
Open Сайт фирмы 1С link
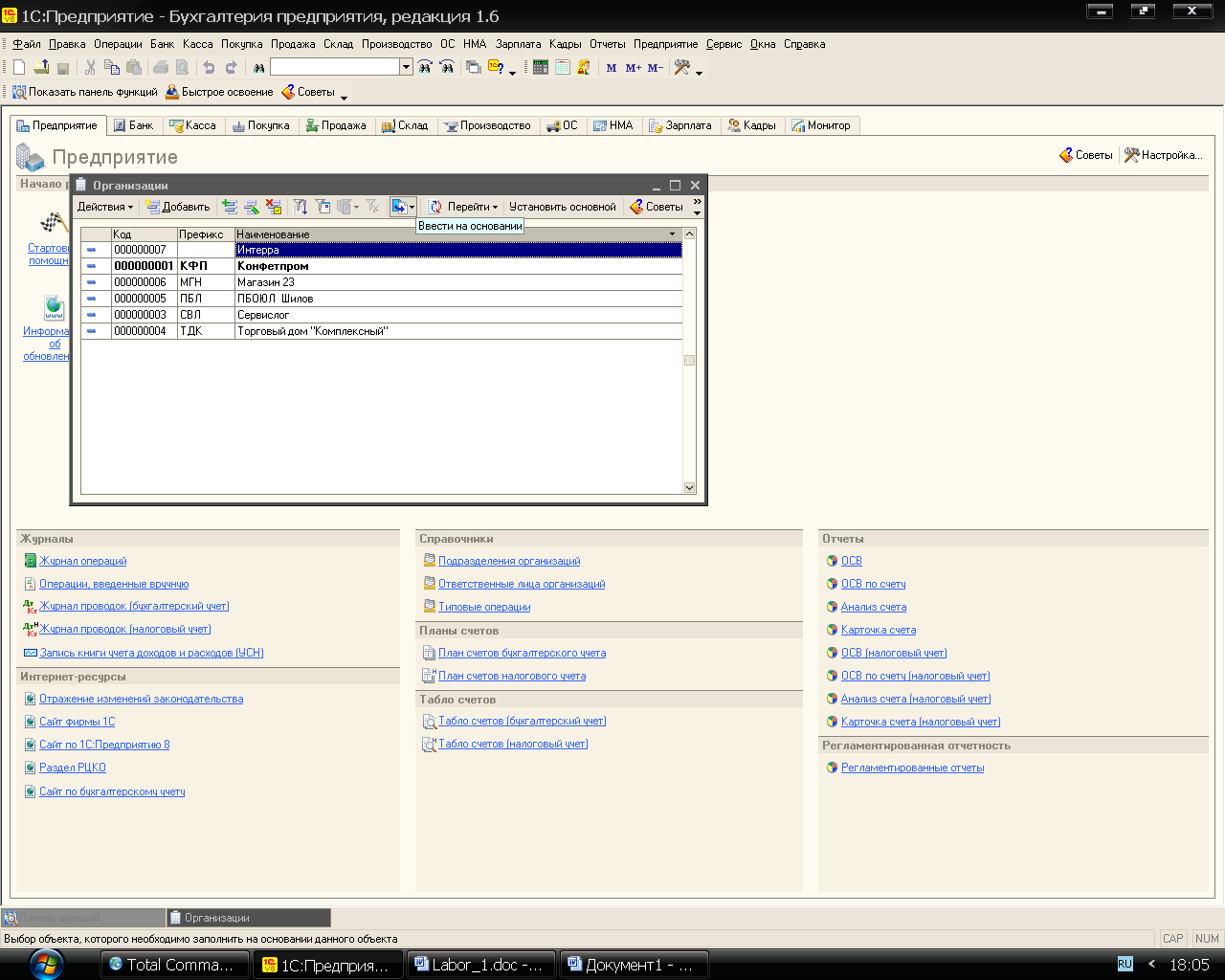77,722
